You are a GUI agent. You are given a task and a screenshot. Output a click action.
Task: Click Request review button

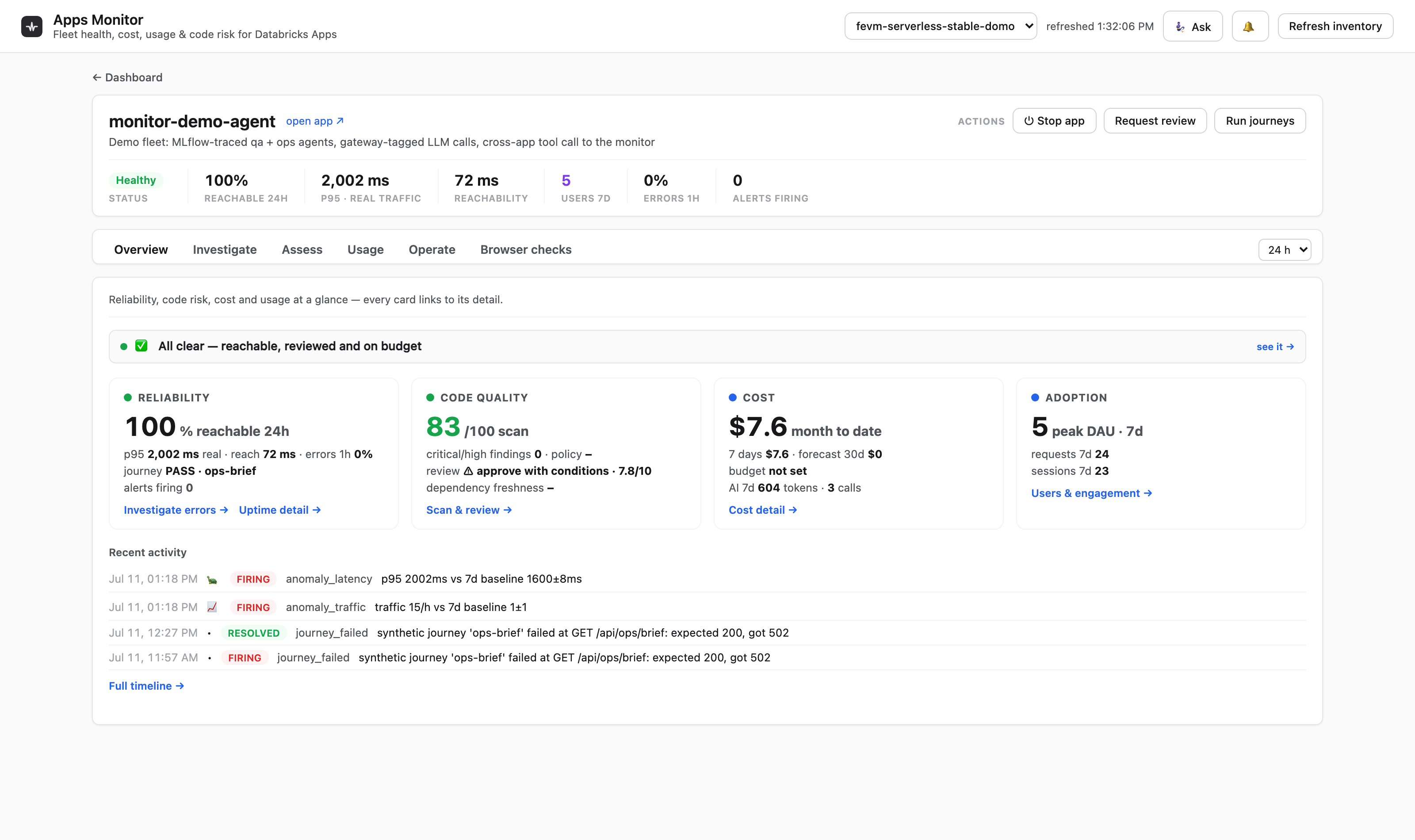pos(1155,121)
